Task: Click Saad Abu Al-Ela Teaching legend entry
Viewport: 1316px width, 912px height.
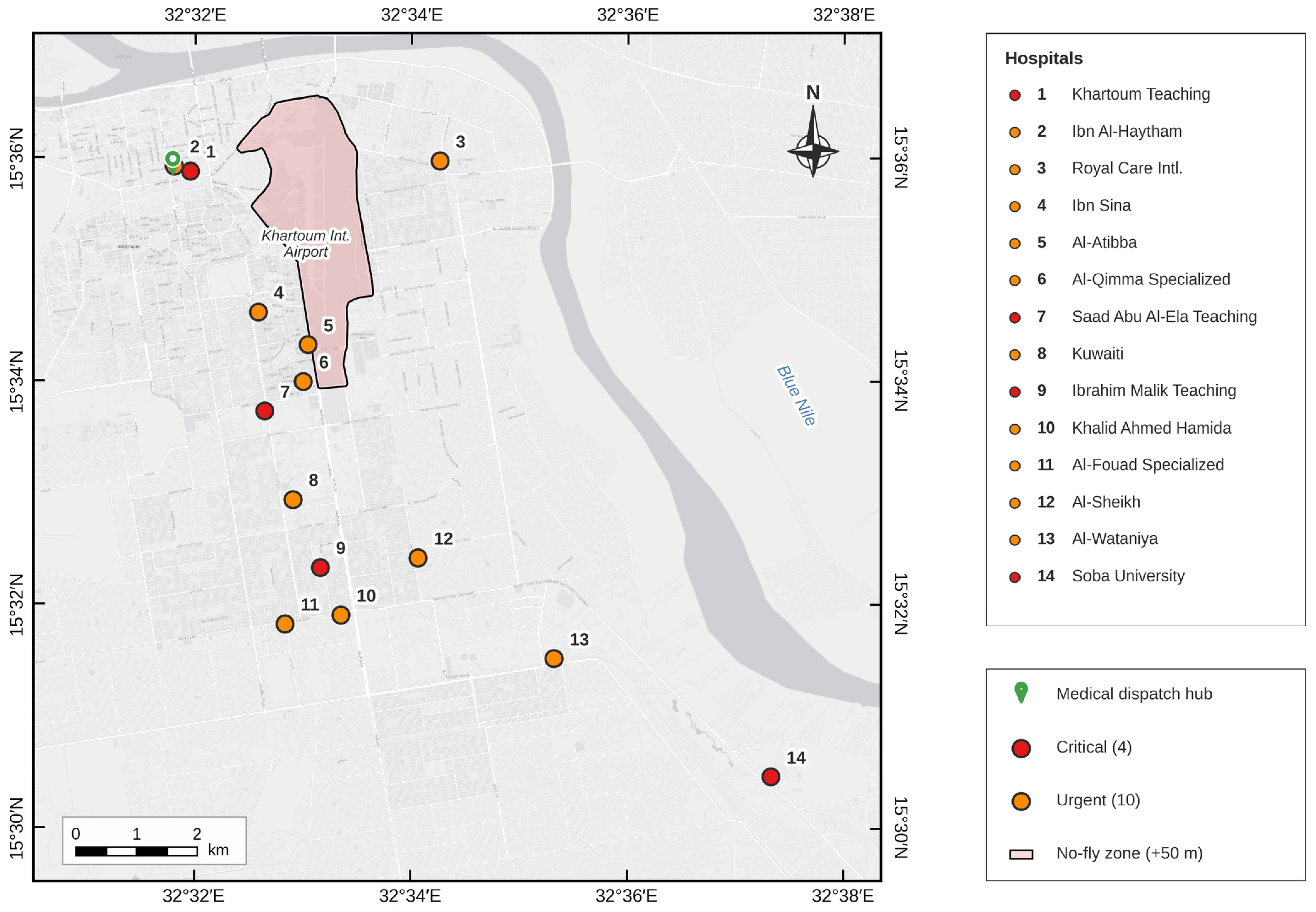Action: tap(1164, 316)
